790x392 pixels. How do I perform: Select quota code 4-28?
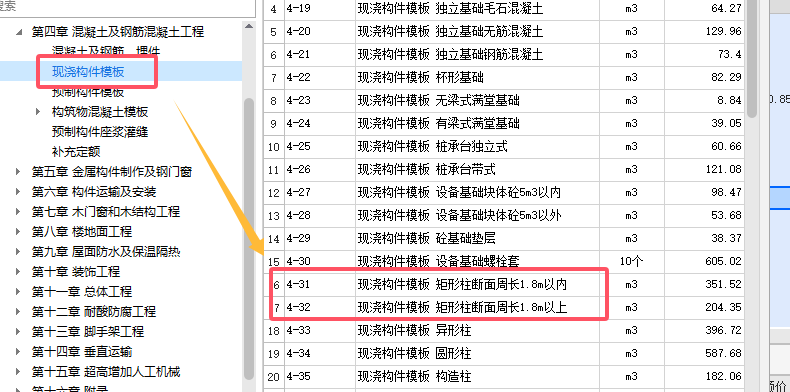(319, 216)
